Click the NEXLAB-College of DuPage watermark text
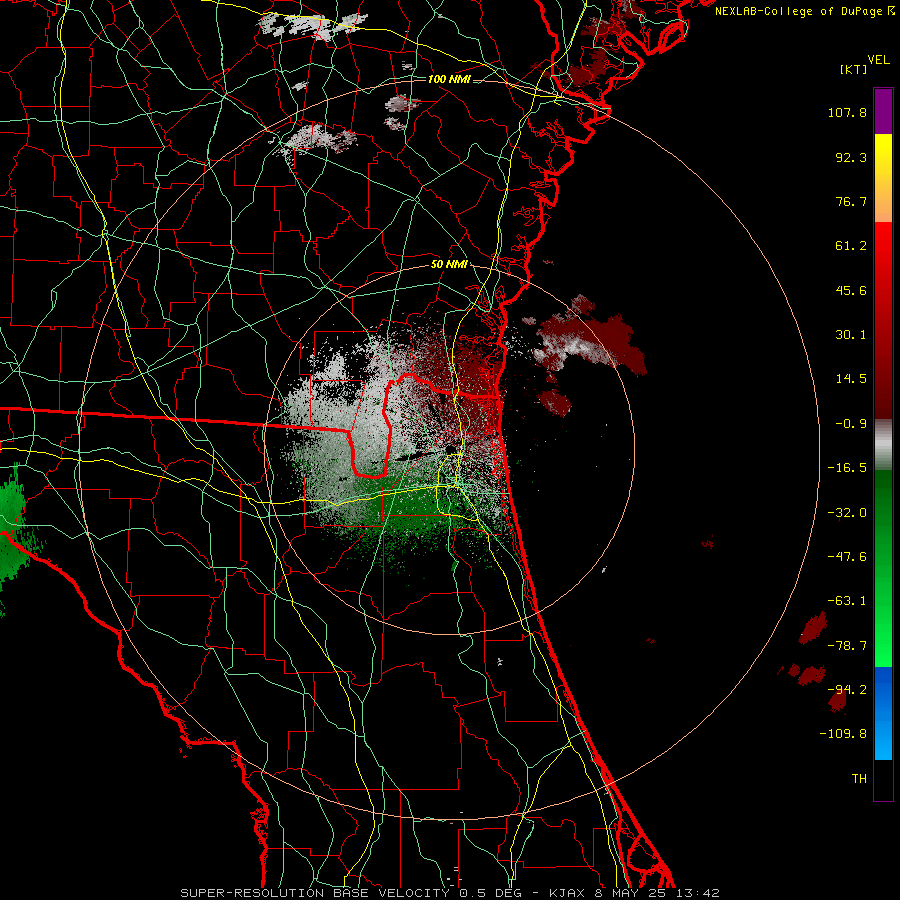900x900 pixels. 804,11
